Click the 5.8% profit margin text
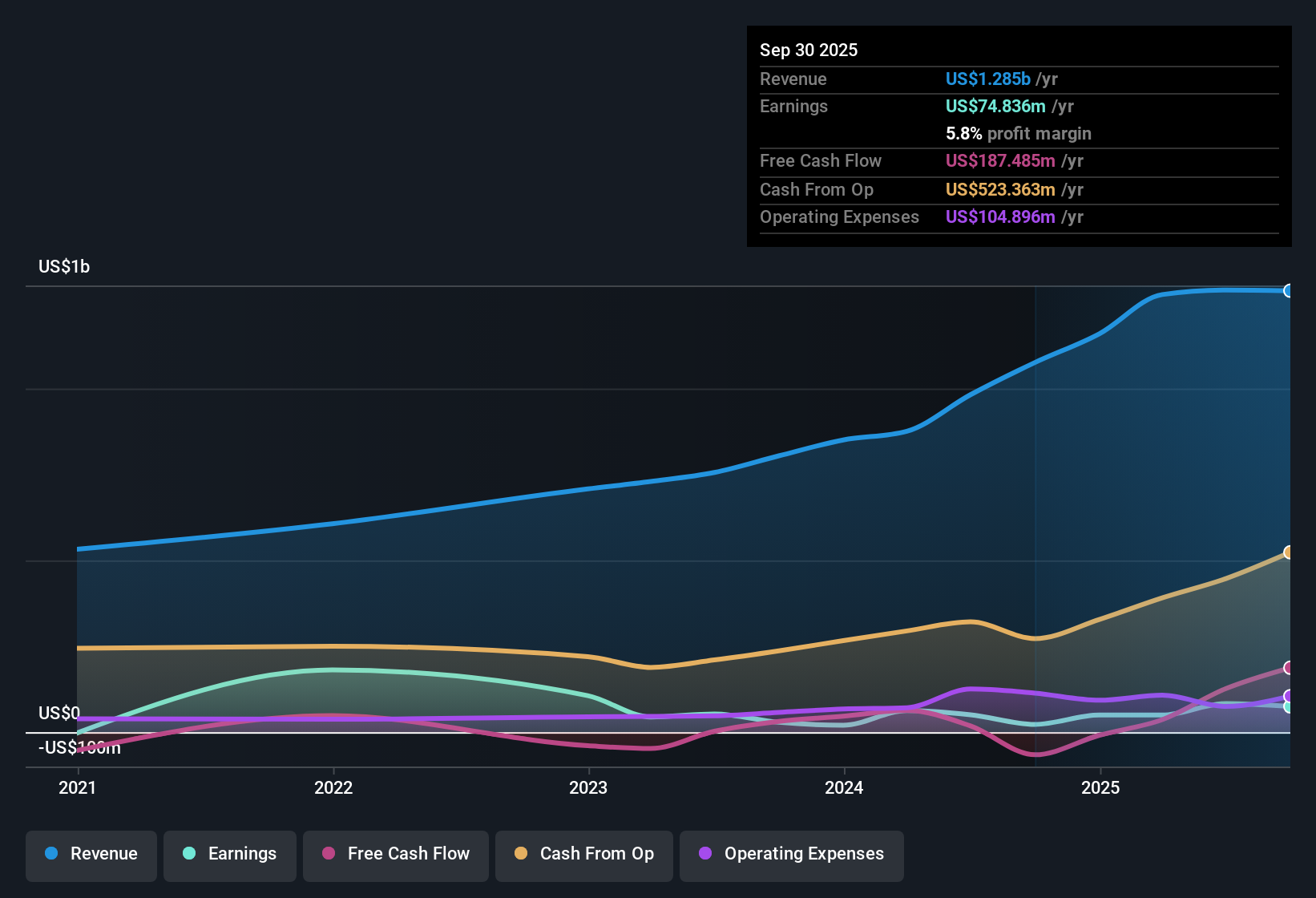Viewport: 1316px width, 898px height. tap(1019, 134)
